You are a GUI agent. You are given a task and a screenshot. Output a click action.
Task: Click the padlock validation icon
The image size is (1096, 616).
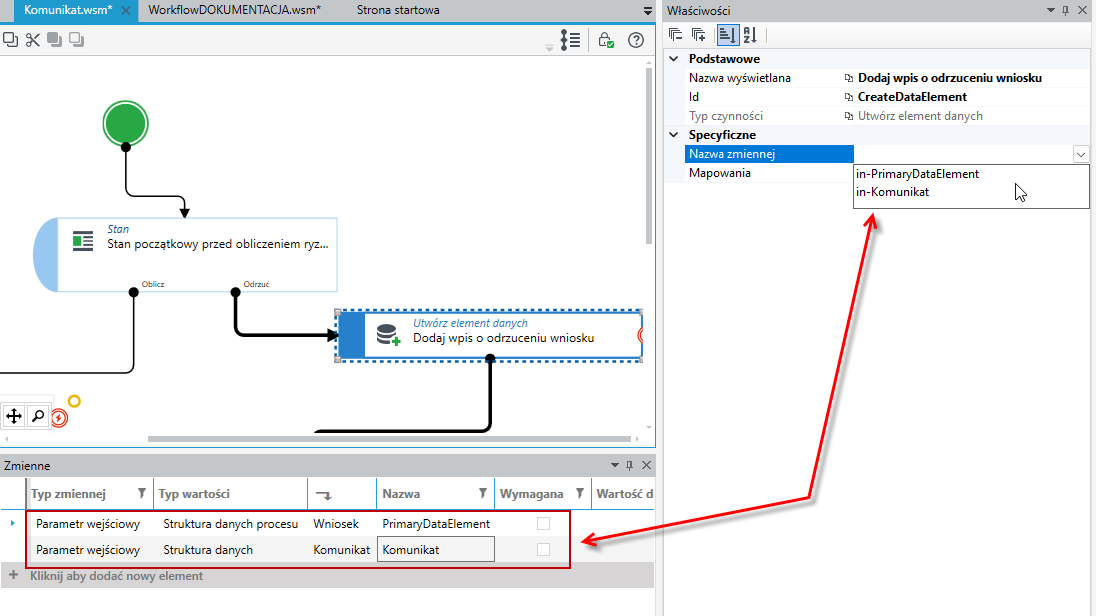click(605, 40)
